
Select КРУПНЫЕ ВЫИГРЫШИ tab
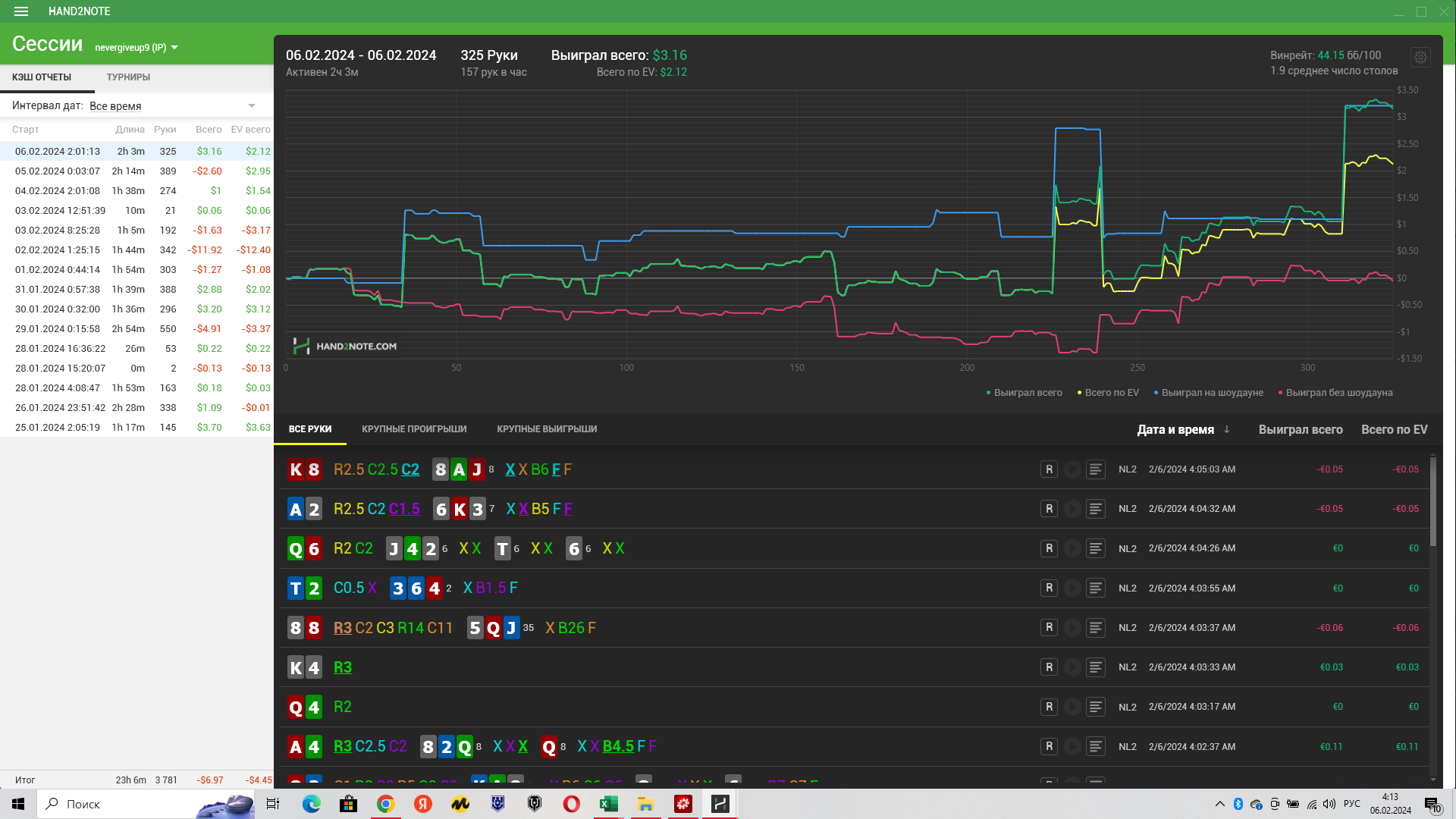pos(547,429)
